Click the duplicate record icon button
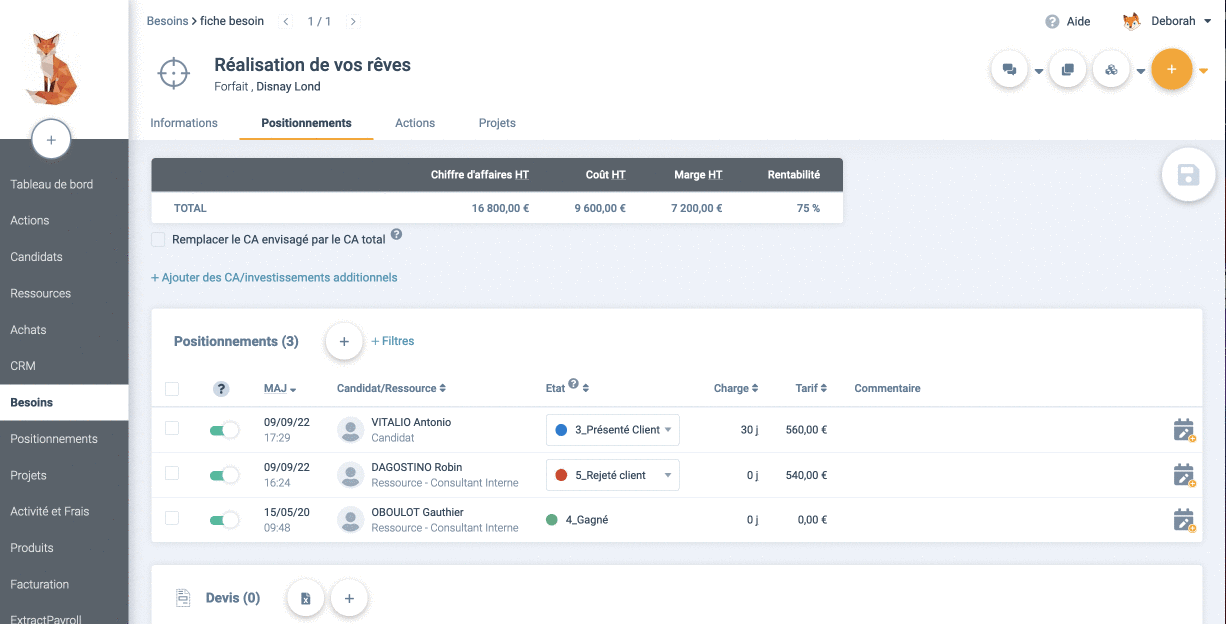 1068,70
